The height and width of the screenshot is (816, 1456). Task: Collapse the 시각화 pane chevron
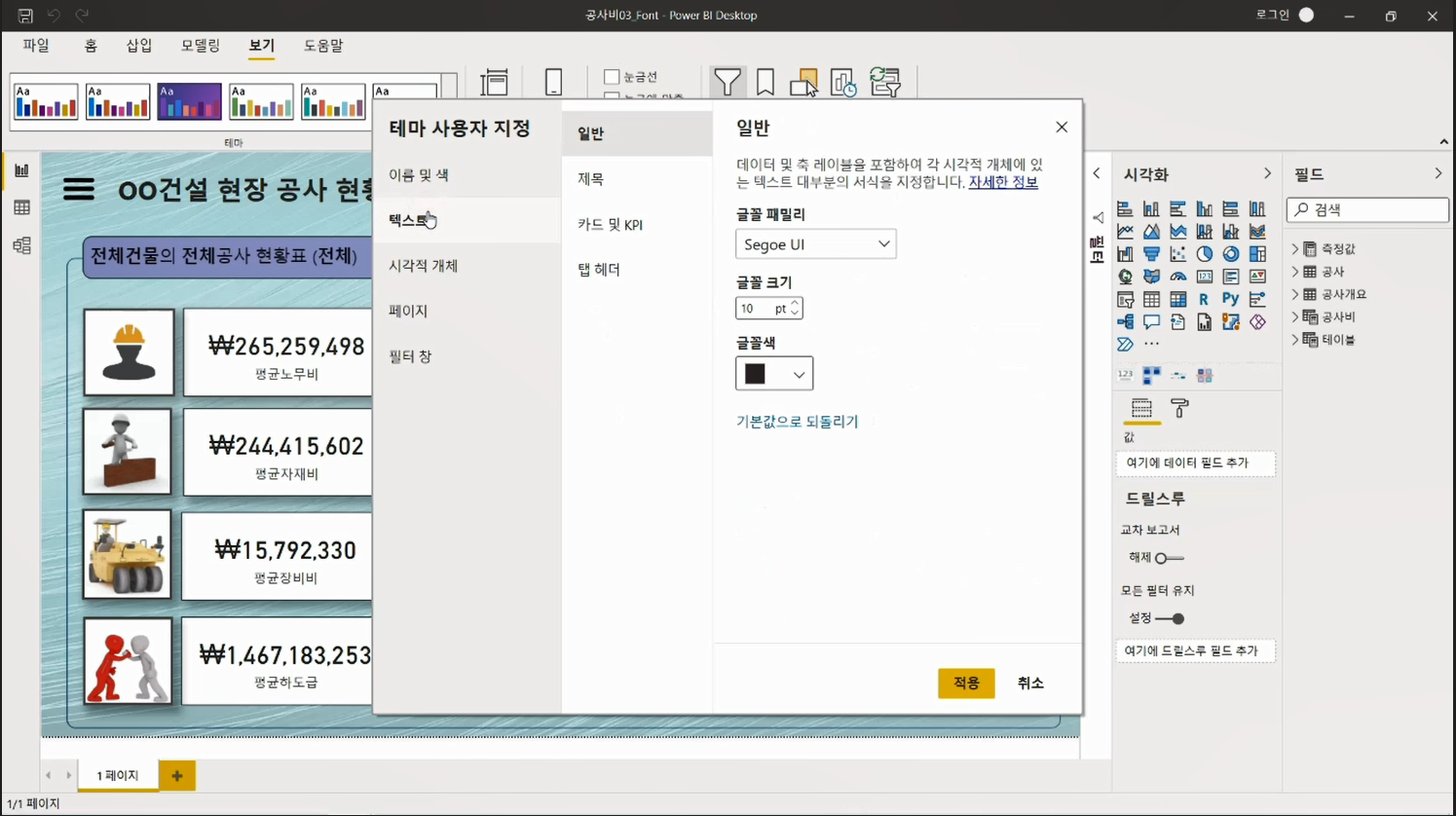(x=1267, y=173)
